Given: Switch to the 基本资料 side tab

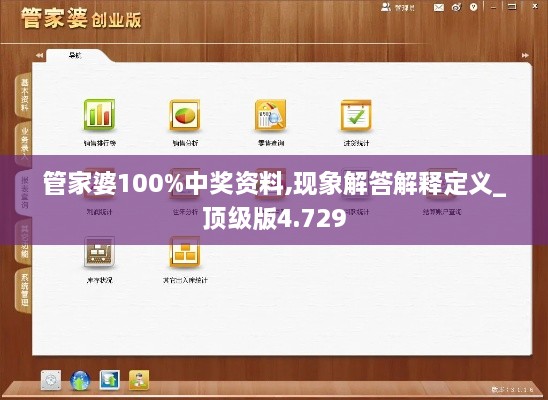Looking at the screenshot, I should click(x=23, y=95).
